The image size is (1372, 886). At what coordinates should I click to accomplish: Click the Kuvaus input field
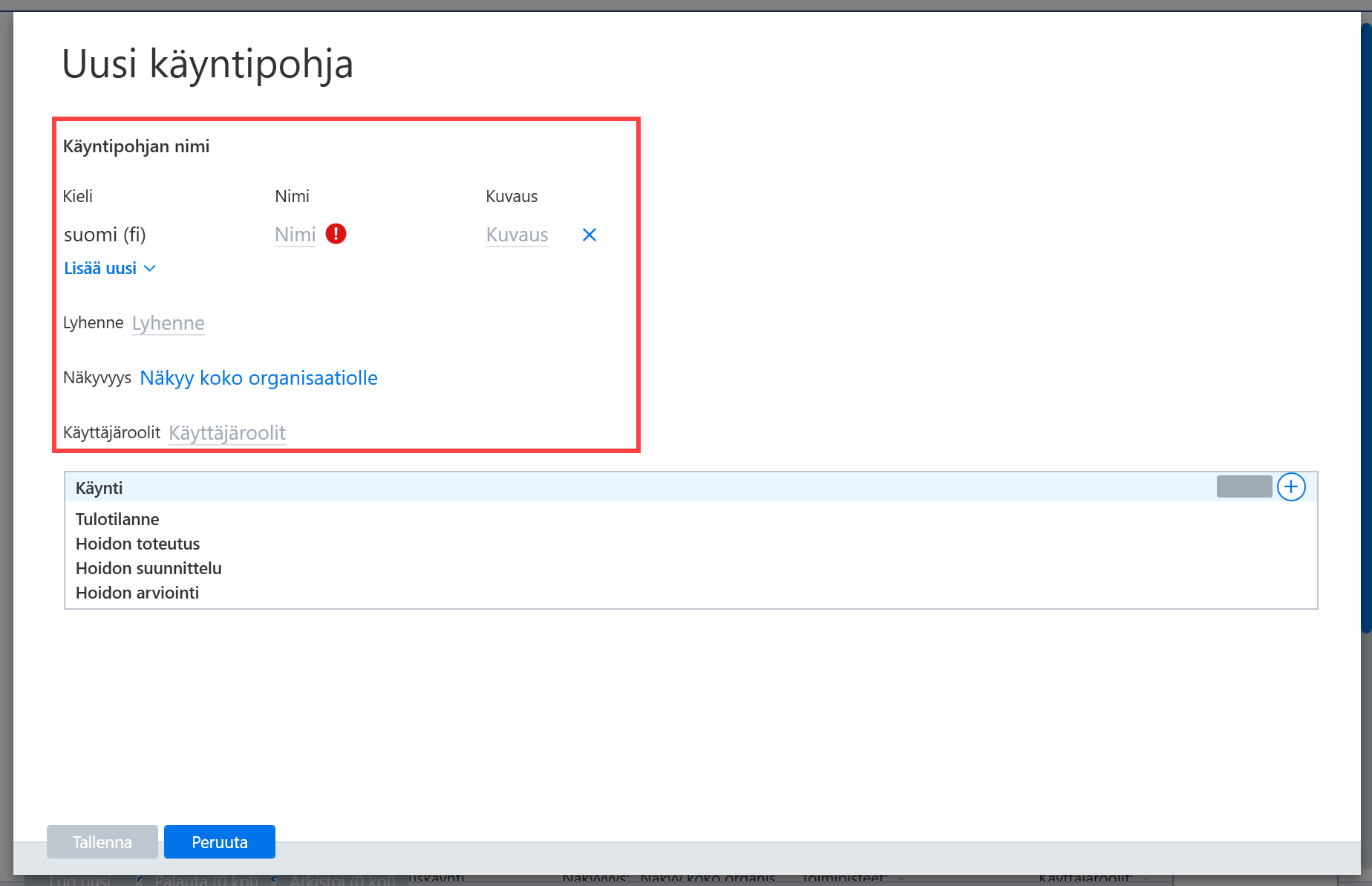click(517, 235)
